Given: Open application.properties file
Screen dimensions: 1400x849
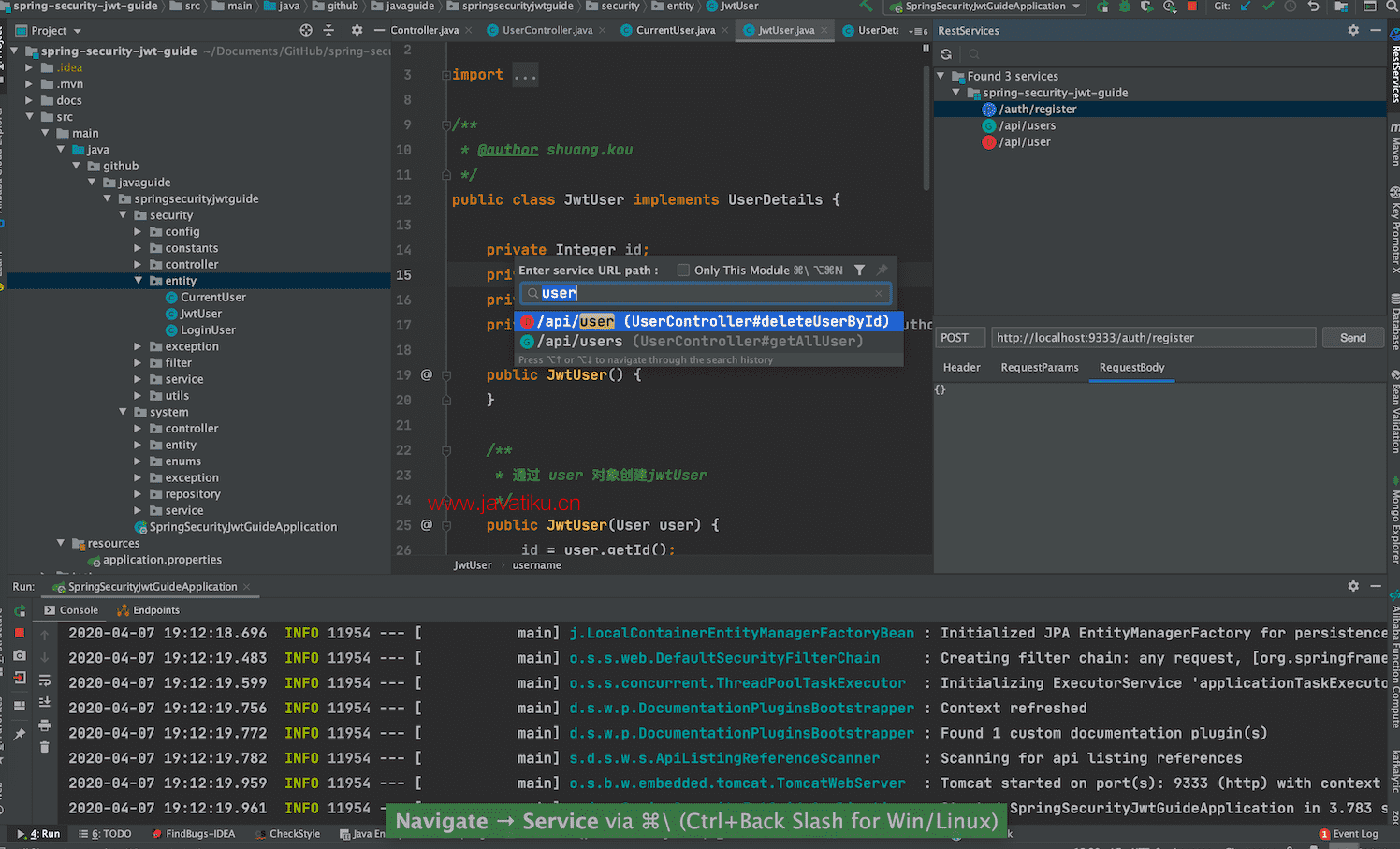Looking at the screenshot, I should [x=162, y=560].
